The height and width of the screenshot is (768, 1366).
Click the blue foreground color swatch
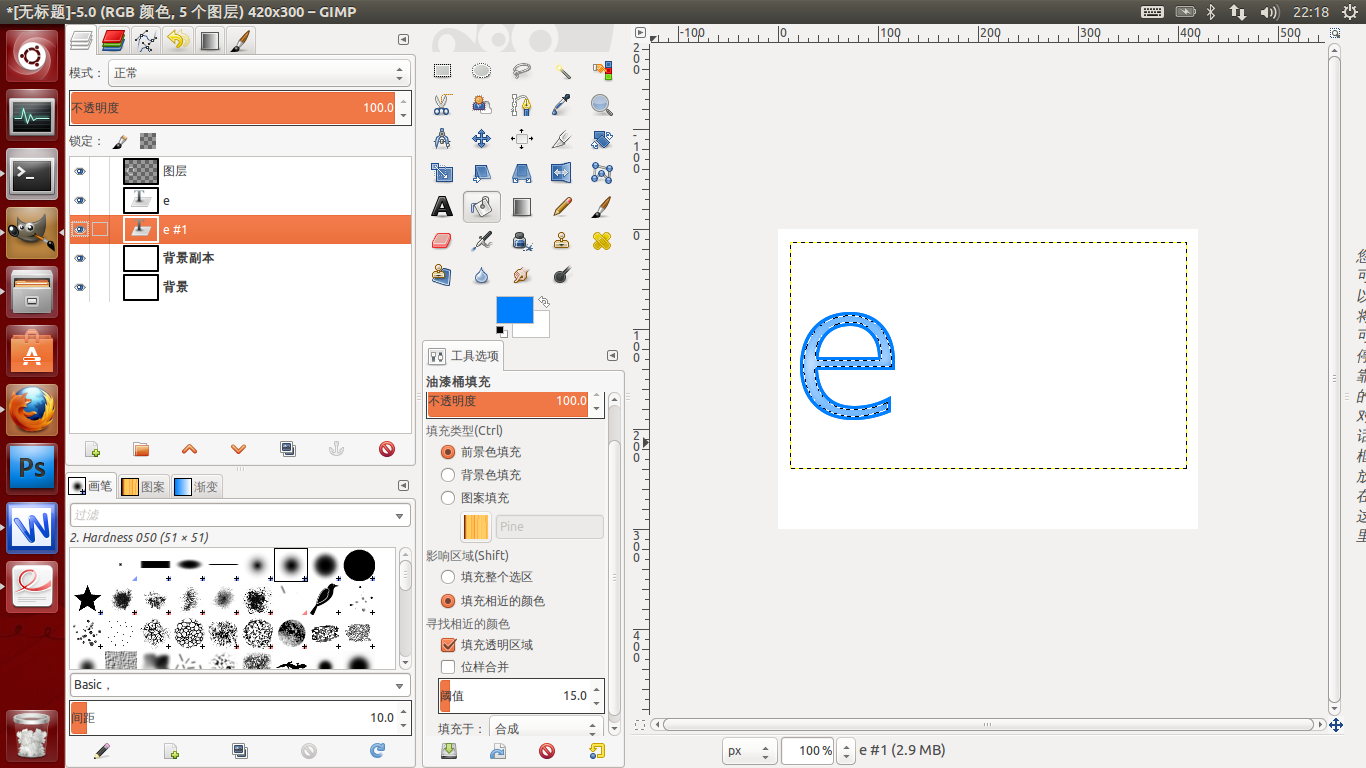(x=514, y=310)
